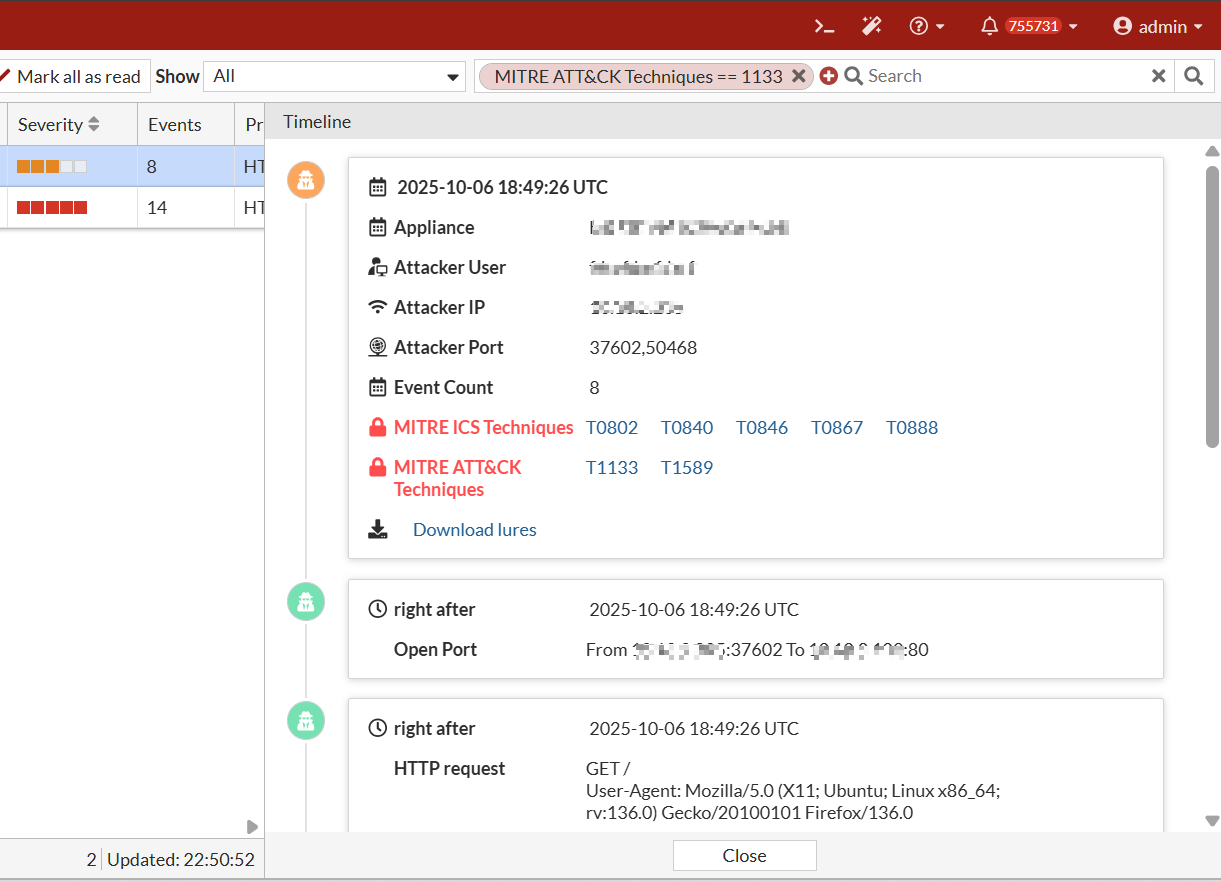The height and width of the screenshot is (882, 1221).
Task: Click the Download lures link
Action: click(x=475, y=530)
